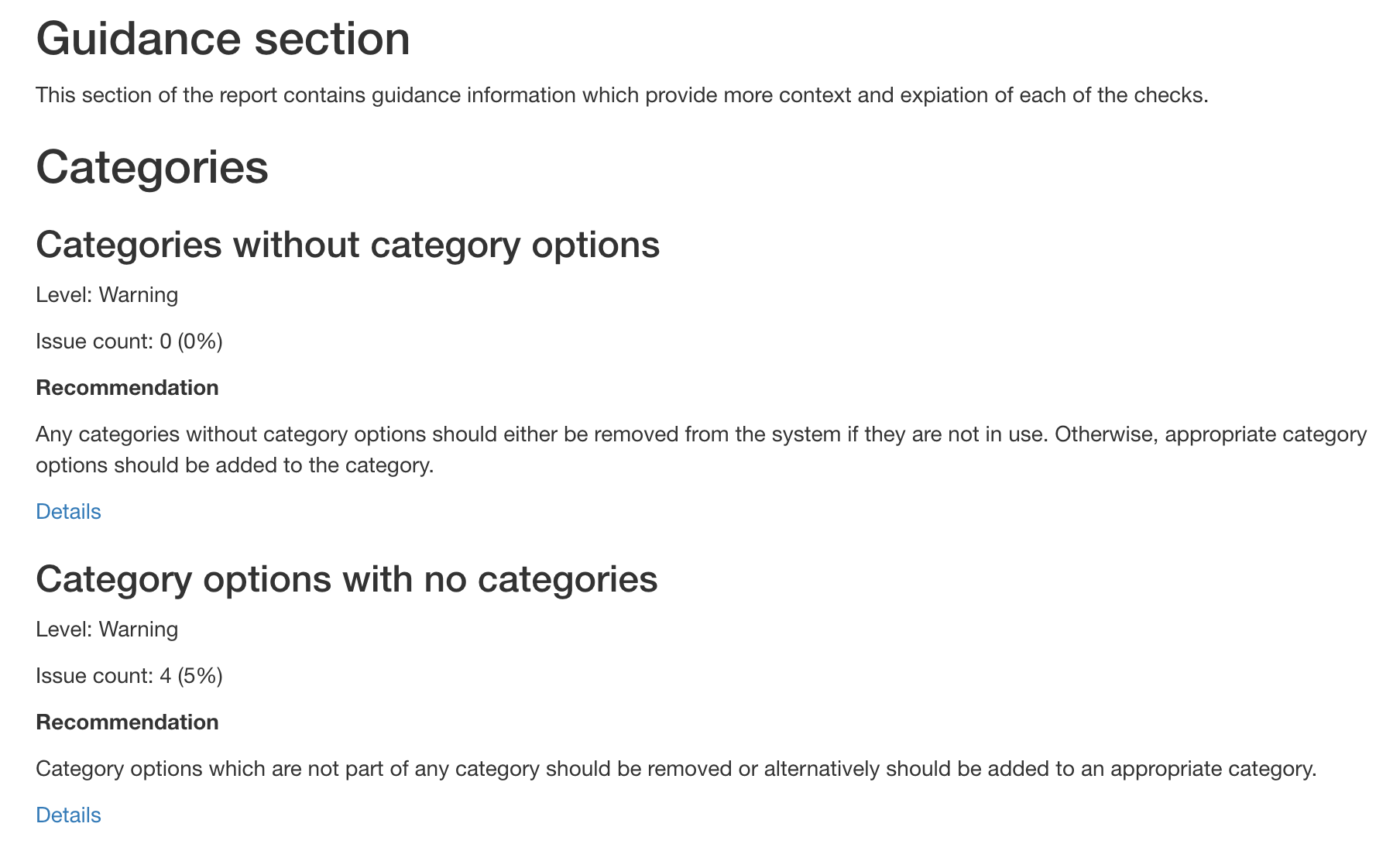Viewport: 1400px width, 844px height.
Task: Open Details link under Categories without category options
Action: tap(68, 512)
